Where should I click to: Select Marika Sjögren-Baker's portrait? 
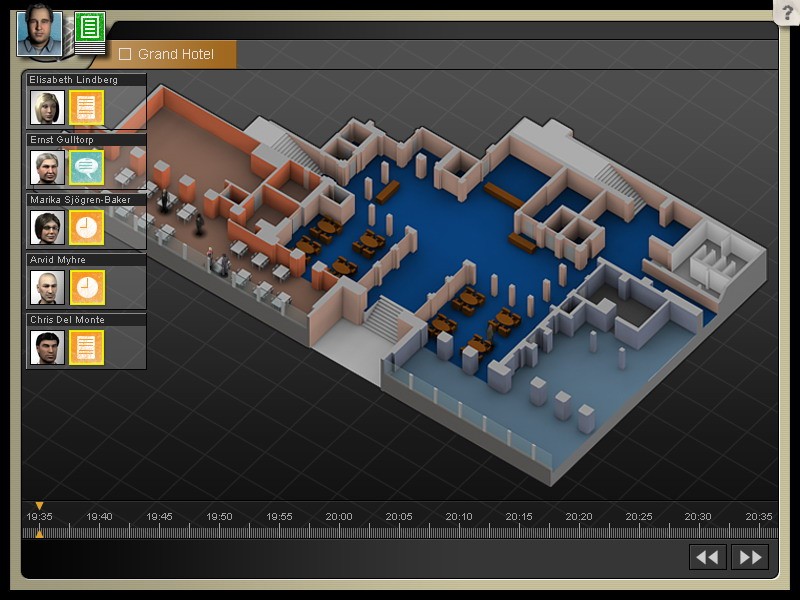point(47,227)
